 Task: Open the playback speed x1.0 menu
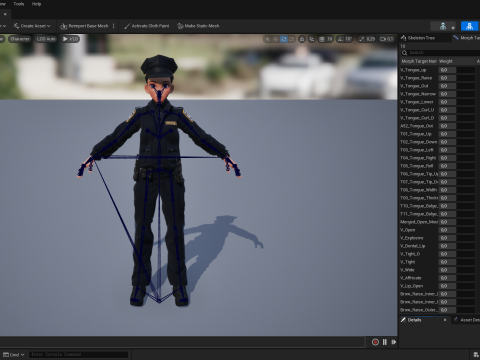click(x=70, y=39)
